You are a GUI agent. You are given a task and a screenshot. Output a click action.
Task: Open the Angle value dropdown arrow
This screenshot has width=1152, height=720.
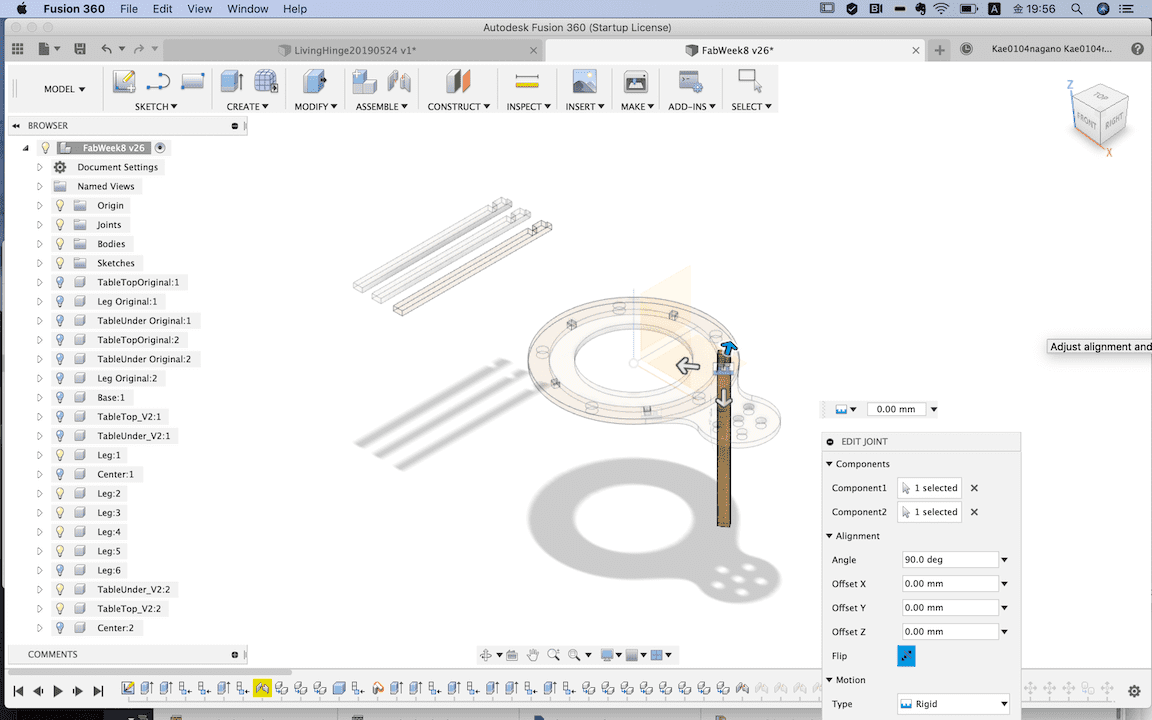tap(1004, 560)
